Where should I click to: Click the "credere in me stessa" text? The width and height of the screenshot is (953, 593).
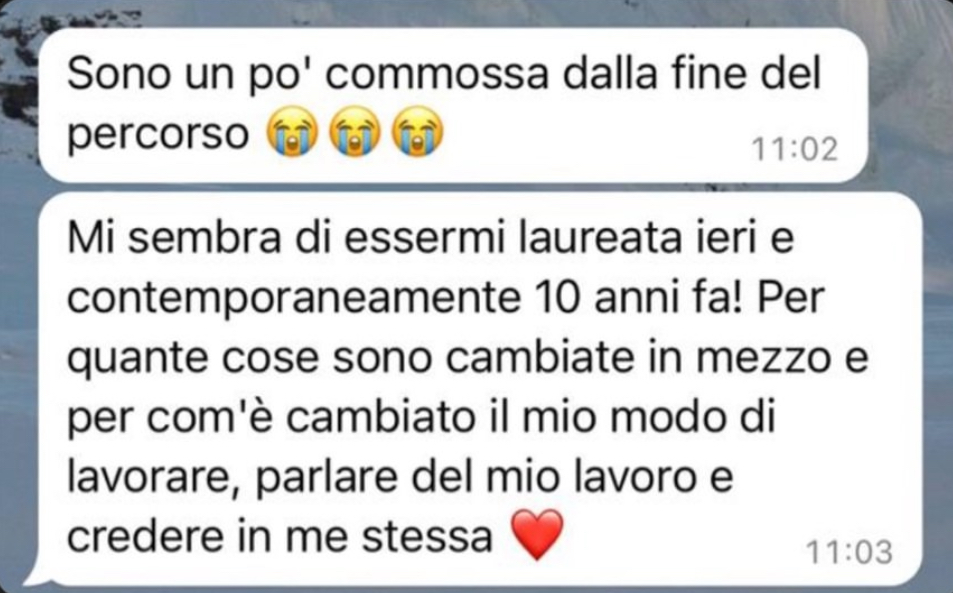pos(280,536)
